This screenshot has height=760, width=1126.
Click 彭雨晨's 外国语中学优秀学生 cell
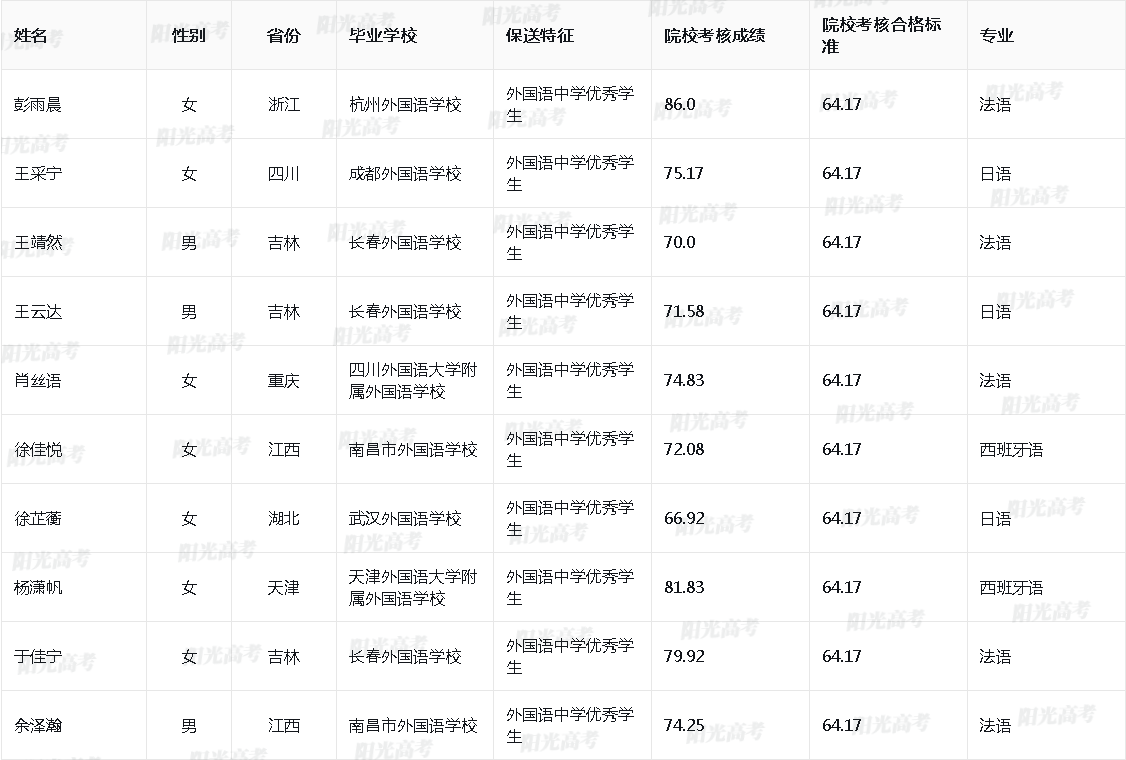tap(570, 104)
